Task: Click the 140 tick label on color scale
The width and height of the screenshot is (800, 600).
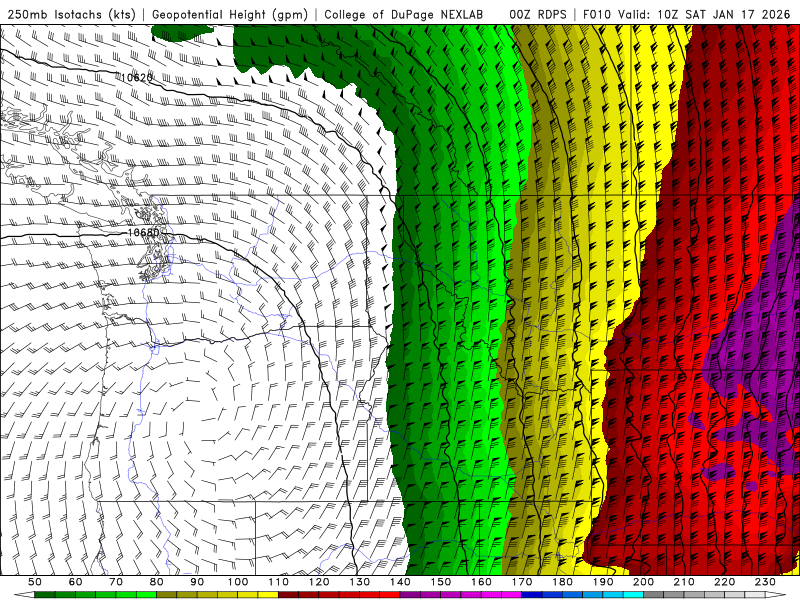Action: coord(400,582)
